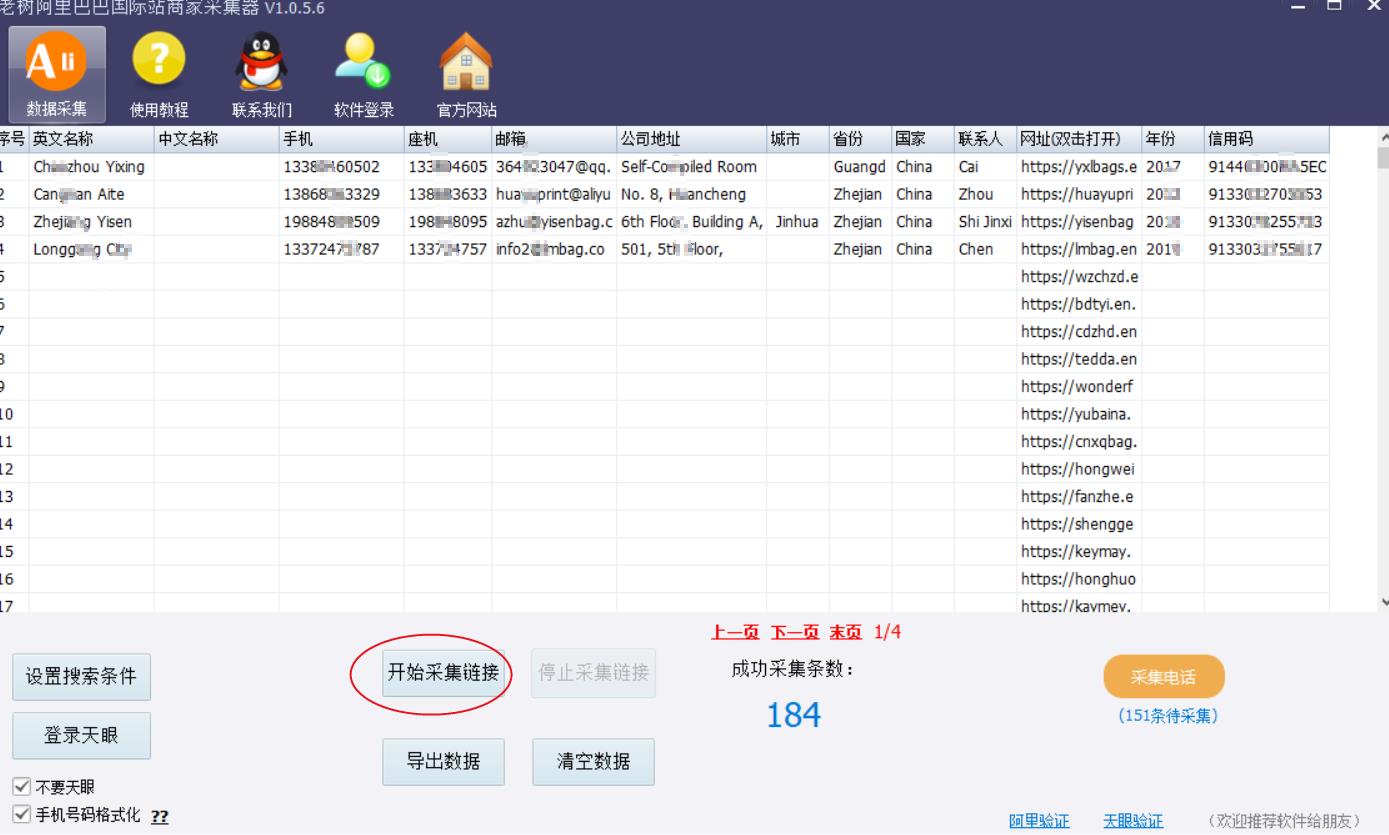Screen dimensions: 1389x835
Task: Click the Self-Compiled Room address cell
Action: 692,167
